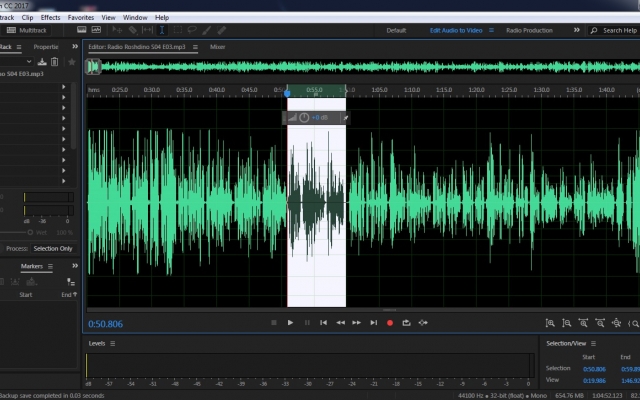The width and height of the screenshot is (640, 400).
Task: Expand hidden panels next to Properties tab
Action: point(75,47)
